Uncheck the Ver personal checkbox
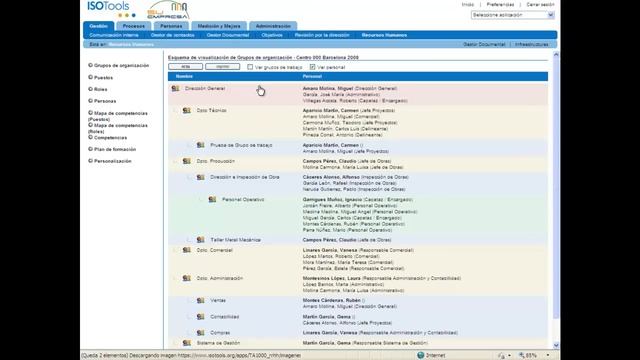This screenshot has height=360, width=640. [312, 67]
